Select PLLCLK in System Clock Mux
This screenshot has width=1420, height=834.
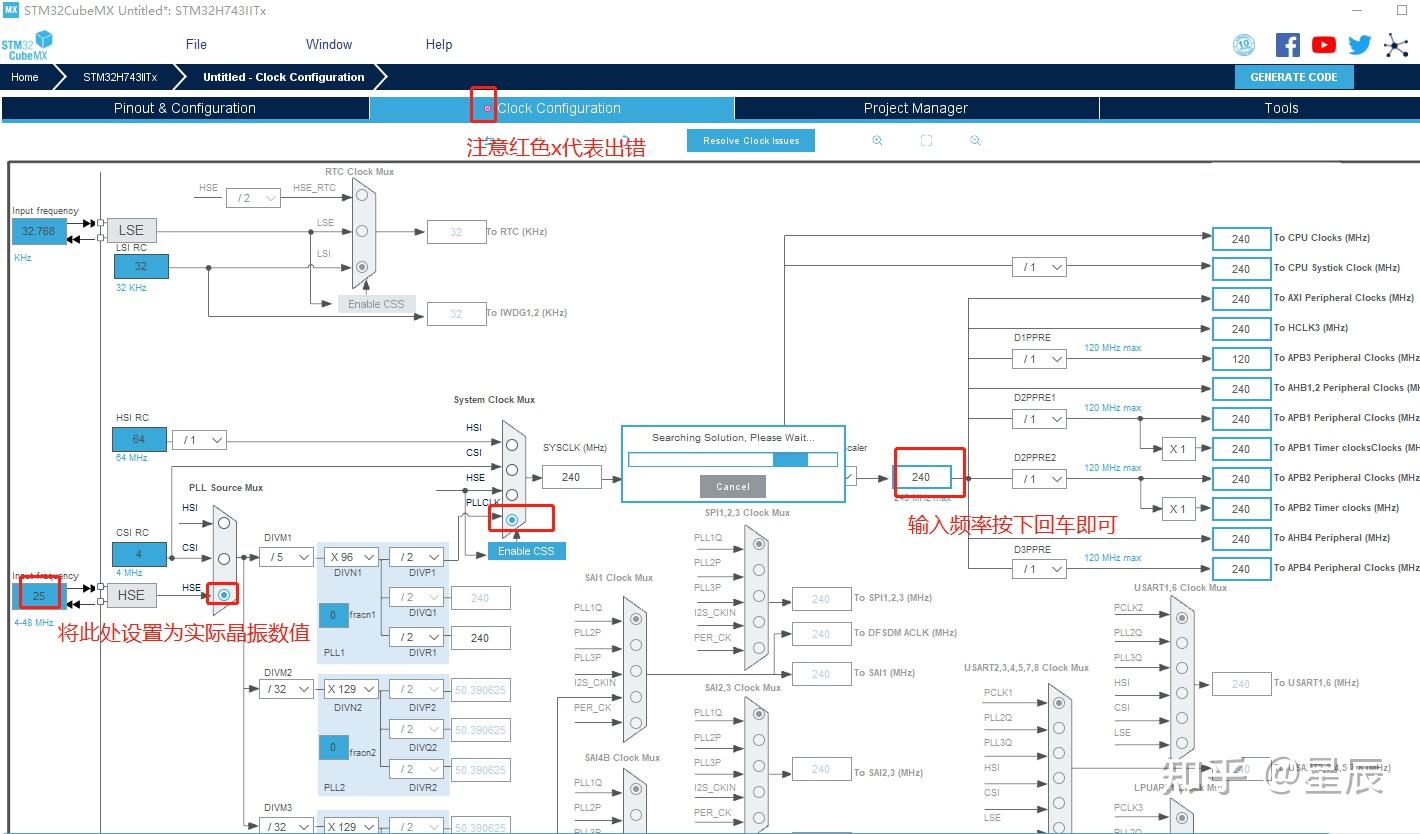[x=512, y=519]
